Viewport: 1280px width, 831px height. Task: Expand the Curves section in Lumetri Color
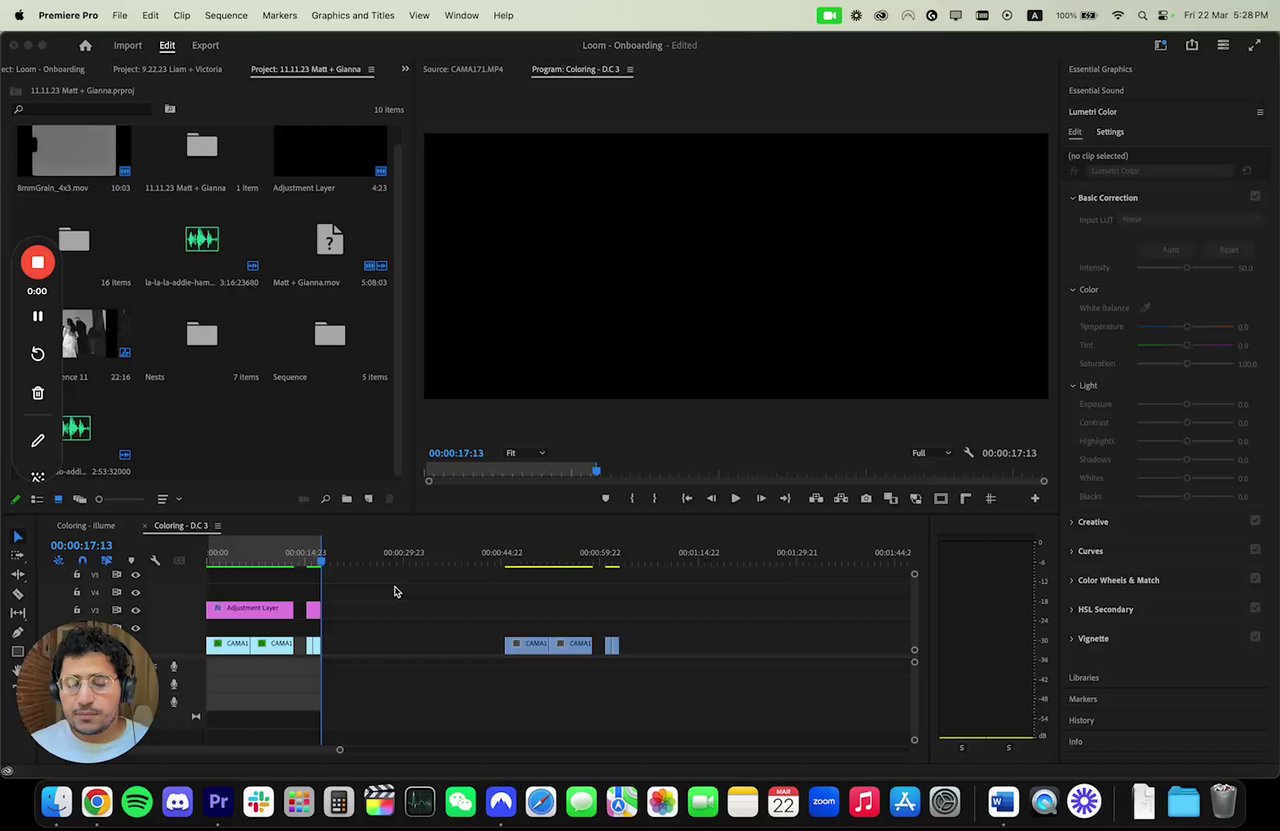1090,551
